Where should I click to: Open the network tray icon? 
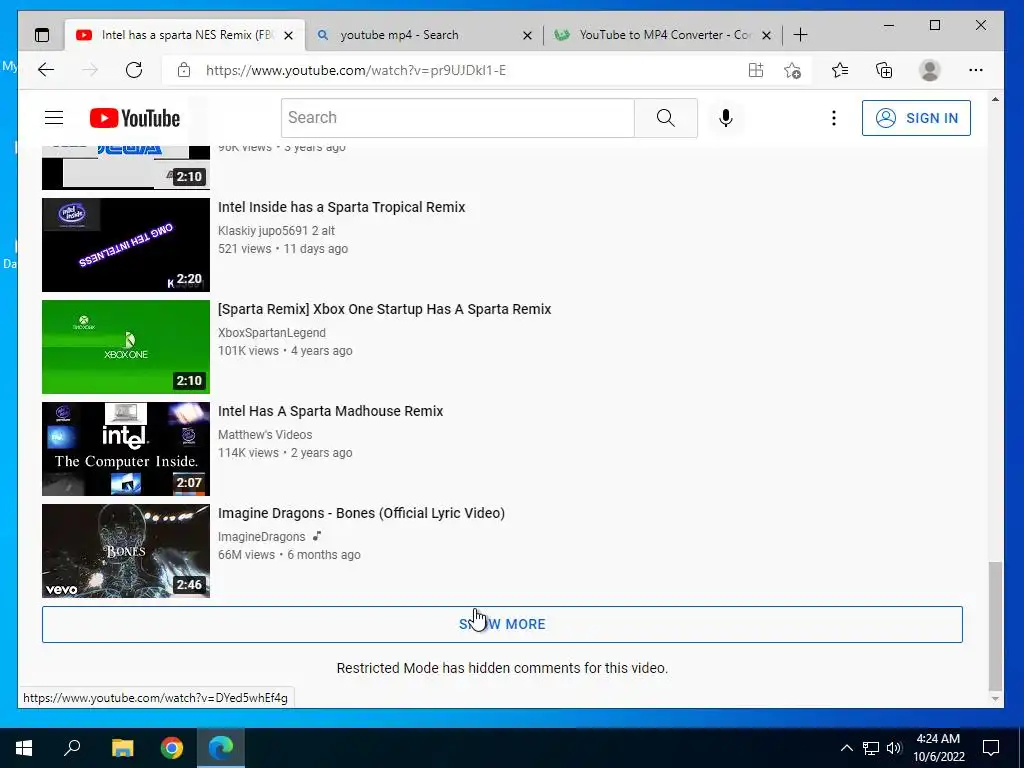871,748
